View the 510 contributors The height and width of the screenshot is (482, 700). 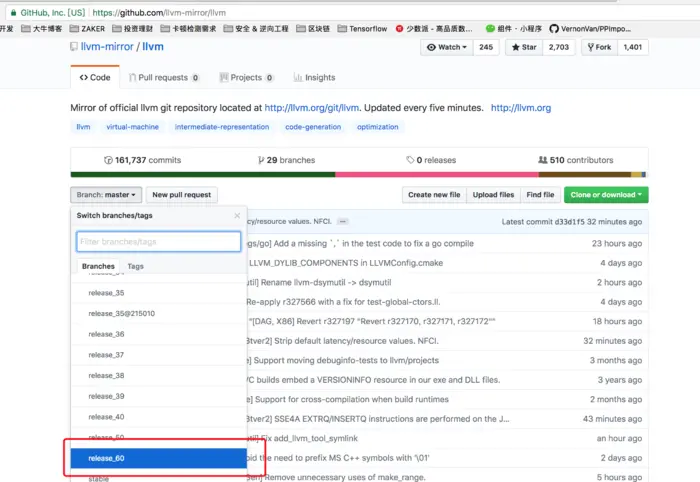pyautogui.click(x=576, y=160)
